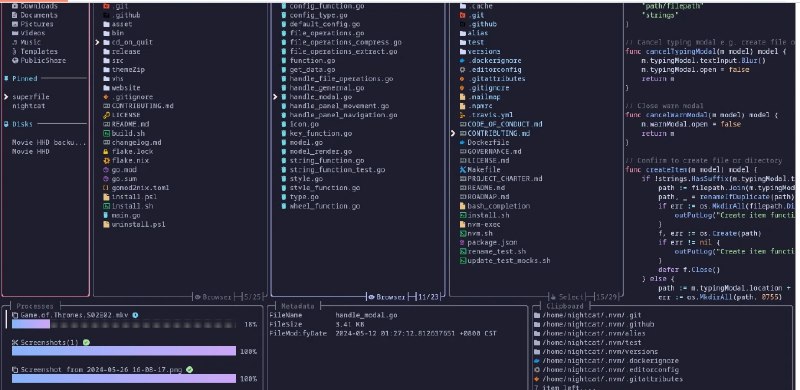Click the FileModifyDate value 2024-05-12

click(416, 333)
